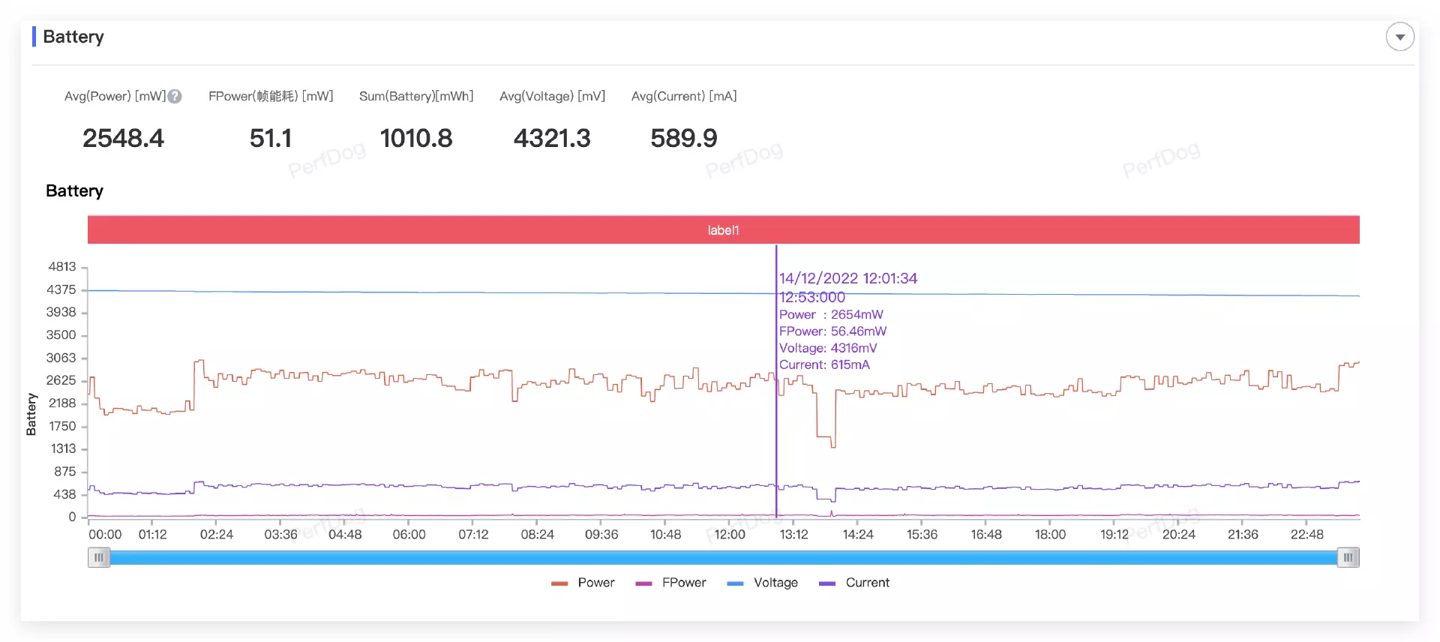This screenshot has width=1440, height=642.
Task: Click the 4813 value on the y-axis
Action: (x=62, y=266)
